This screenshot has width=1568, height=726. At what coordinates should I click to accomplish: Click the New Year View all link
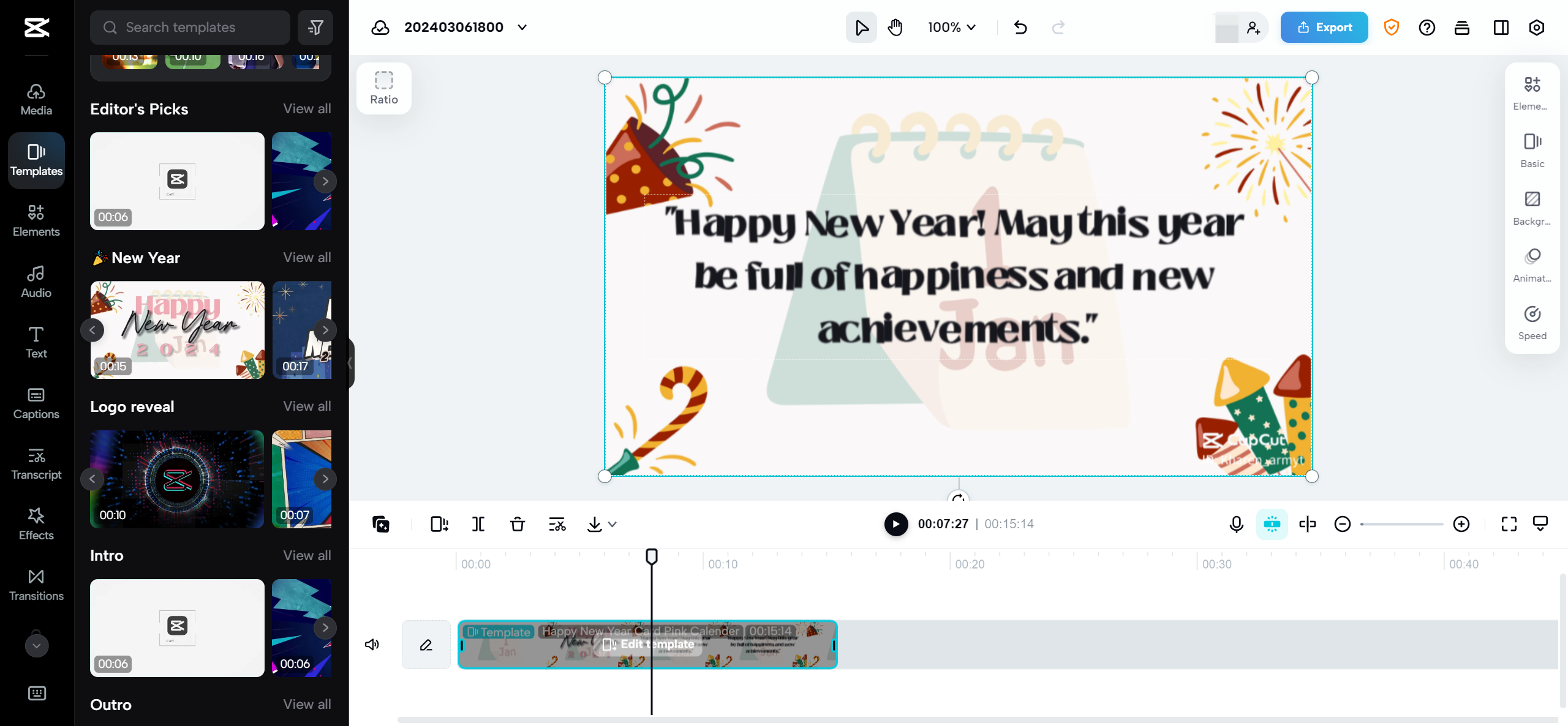[307, 257]
